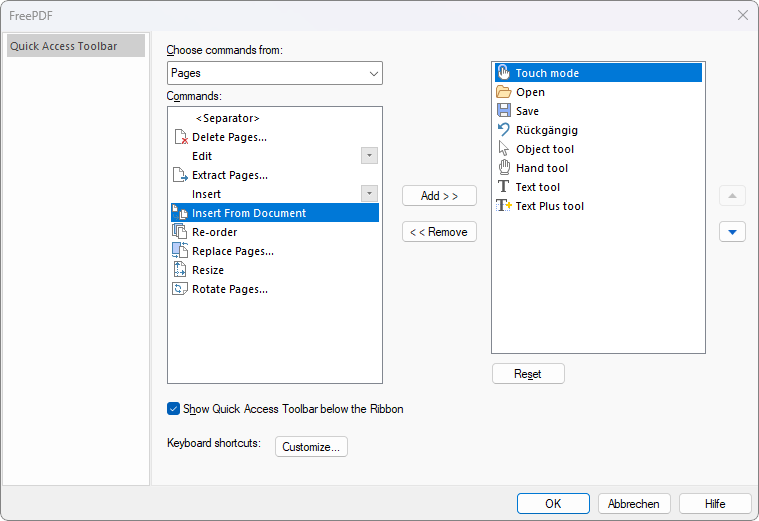Select Extract Pages command in list
Screen dimensions: 759x521
[x=230, y=175]
